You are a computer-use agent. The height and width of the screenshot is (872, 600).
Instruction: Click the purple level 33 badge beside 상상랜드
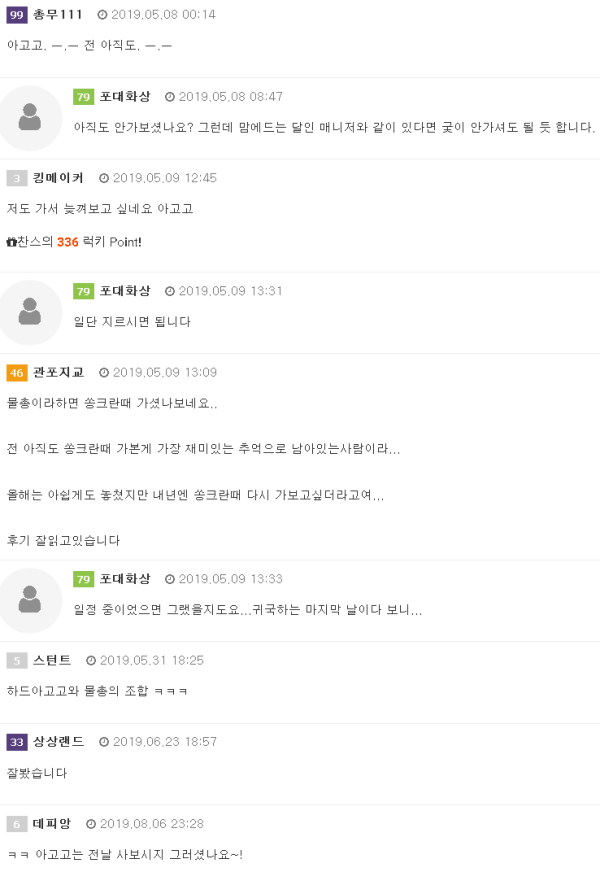pyautogui.click(x=17, y=742)
